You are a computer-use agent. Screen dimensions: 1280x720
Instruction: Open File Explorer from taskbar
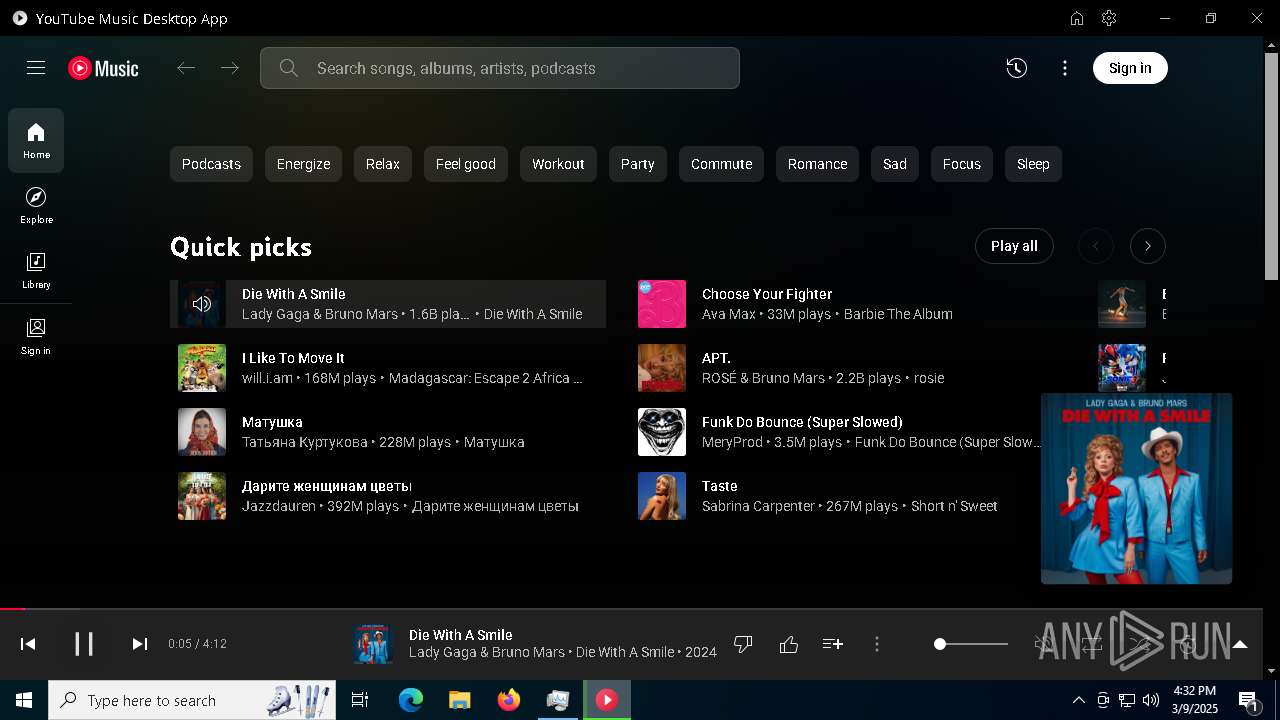pos(459,700)
